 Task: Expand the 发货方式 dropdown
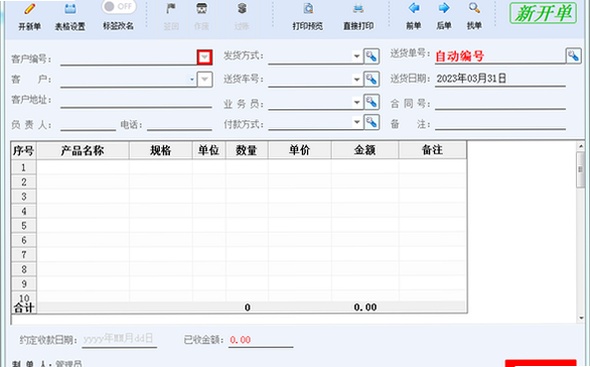357,56
